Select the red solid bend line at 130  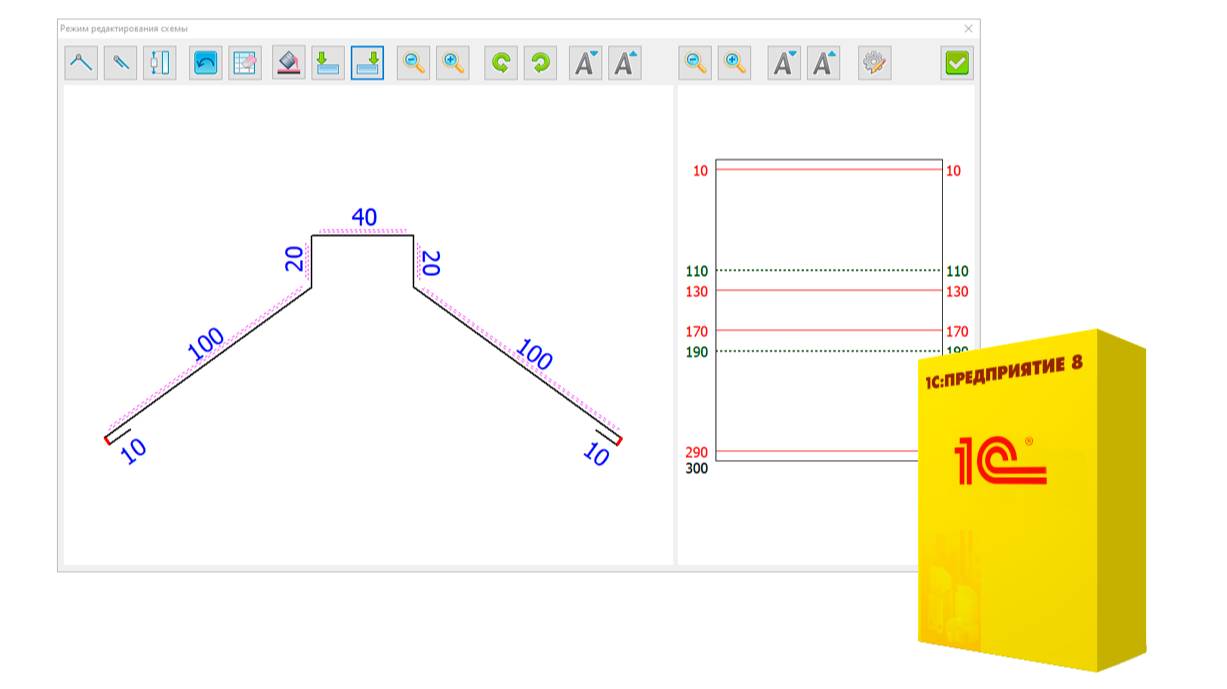tap(829, 291)
